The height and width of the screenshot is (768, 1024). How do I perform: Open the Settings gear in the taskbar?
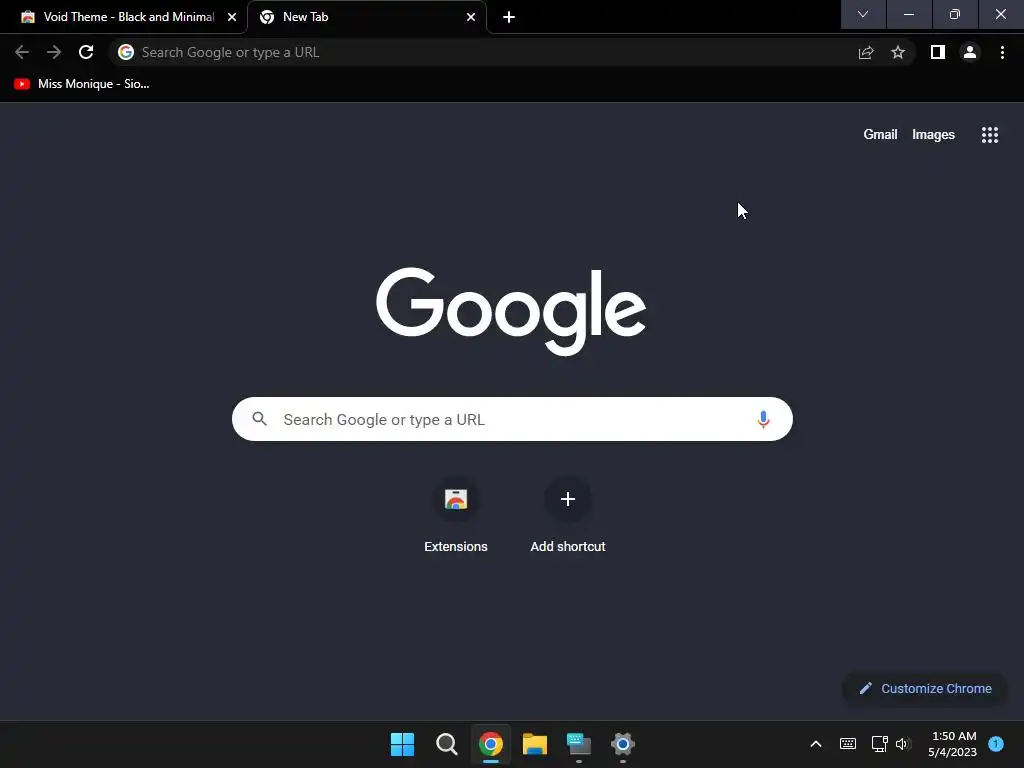click(x=623, y=744)
